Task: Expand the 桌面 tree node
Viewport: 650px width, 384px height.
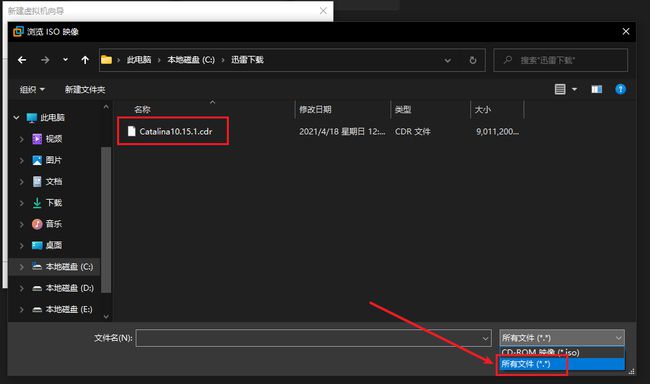Action: pyautogui.click(x=22, y=246)
